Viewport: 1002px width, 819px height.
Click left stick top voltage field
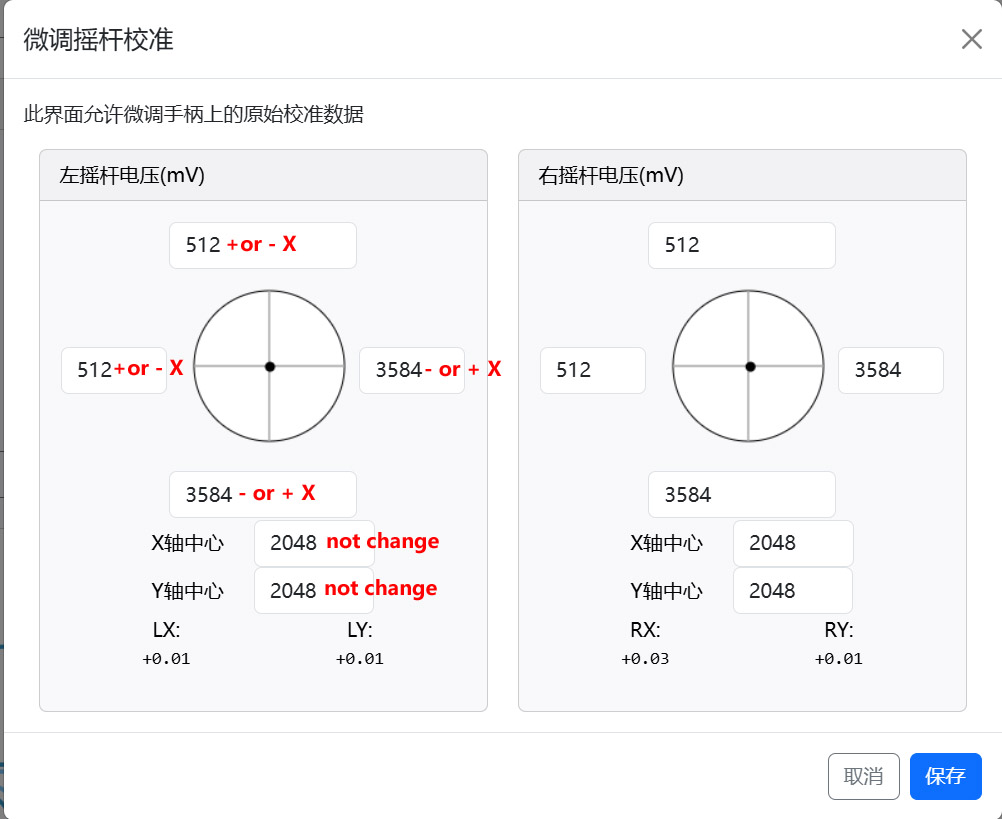[262, 245]
